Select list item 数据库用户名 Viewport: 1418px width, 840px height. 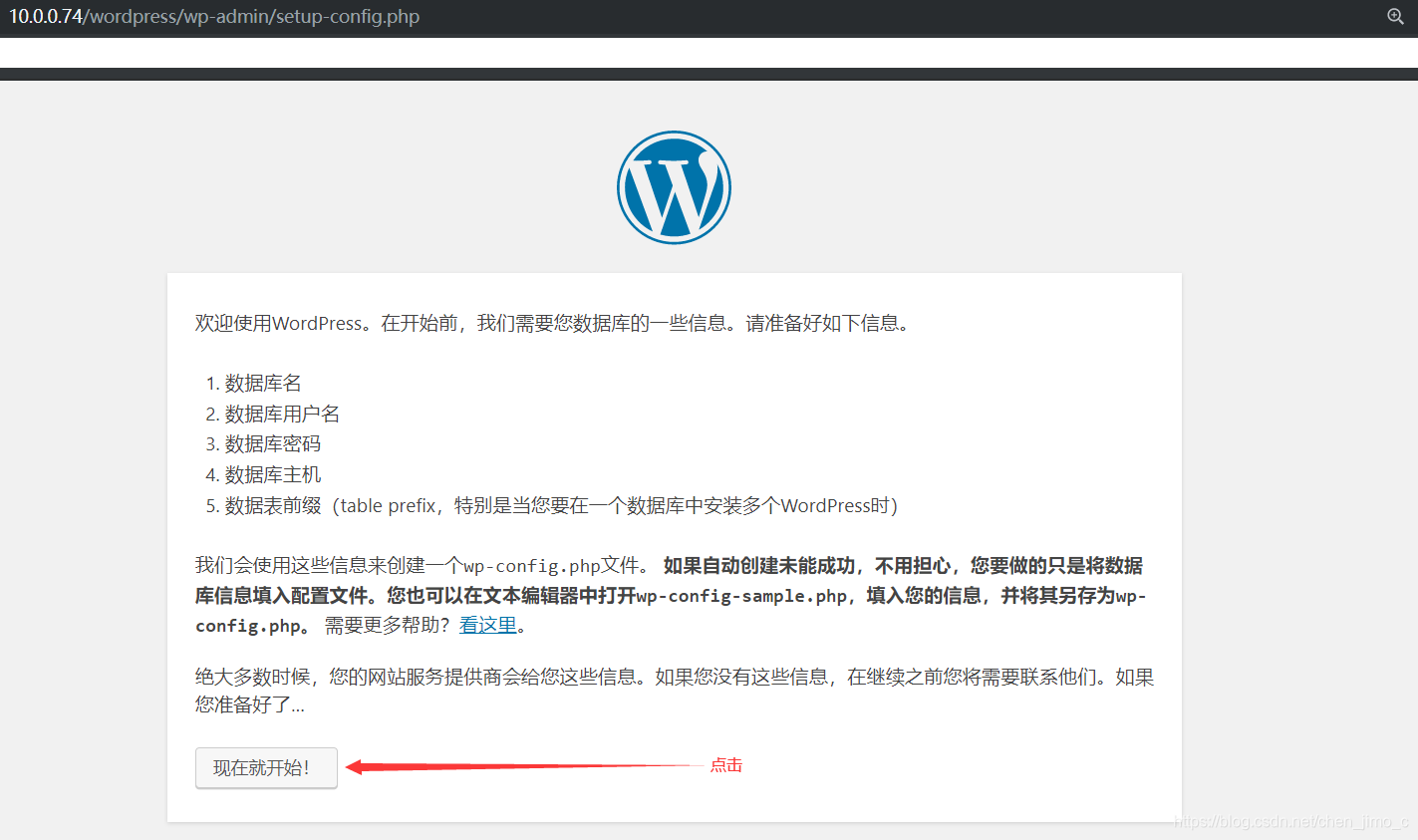282,414
